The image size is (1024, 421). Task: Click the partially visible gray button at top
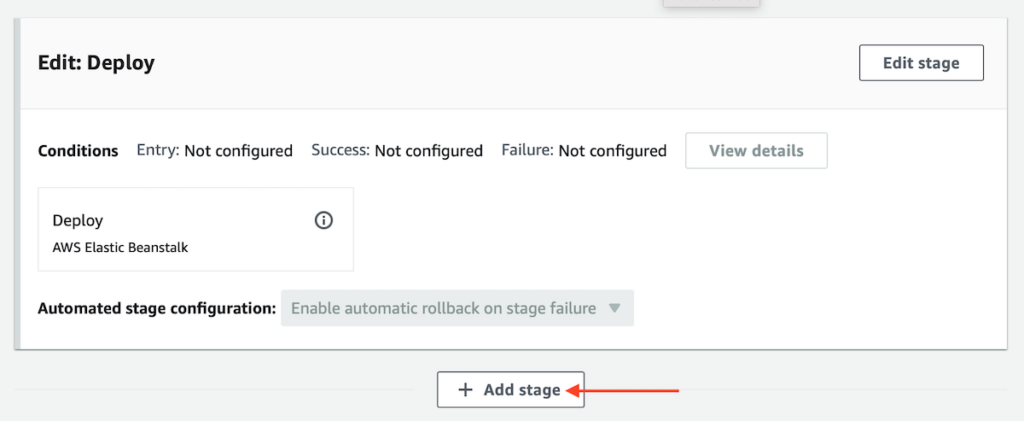712,3
